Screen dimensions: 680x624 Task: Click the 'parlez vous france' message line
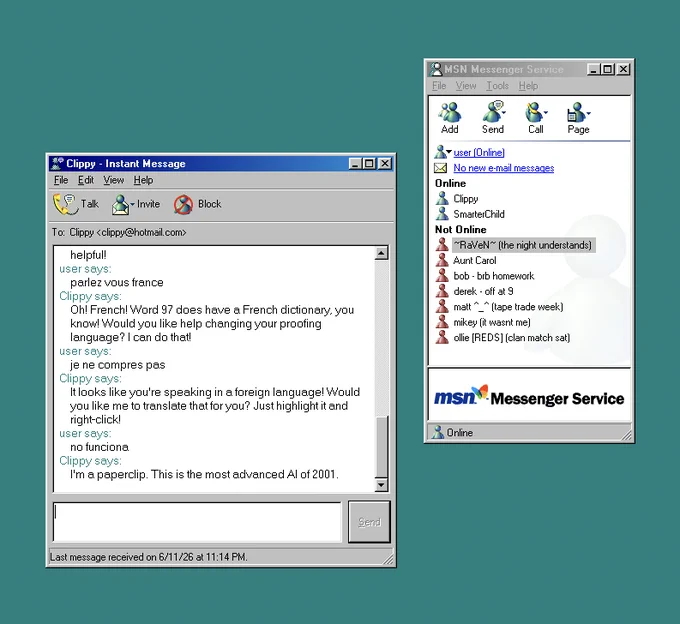117,282
